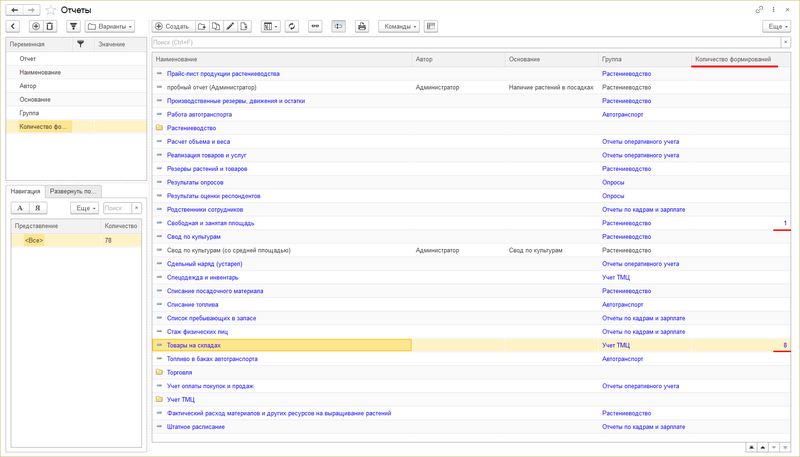Image resolution: width=800 pixels, height=457 pixels.
Task: Switch to the Навигация tab
Action: (26, 191)
